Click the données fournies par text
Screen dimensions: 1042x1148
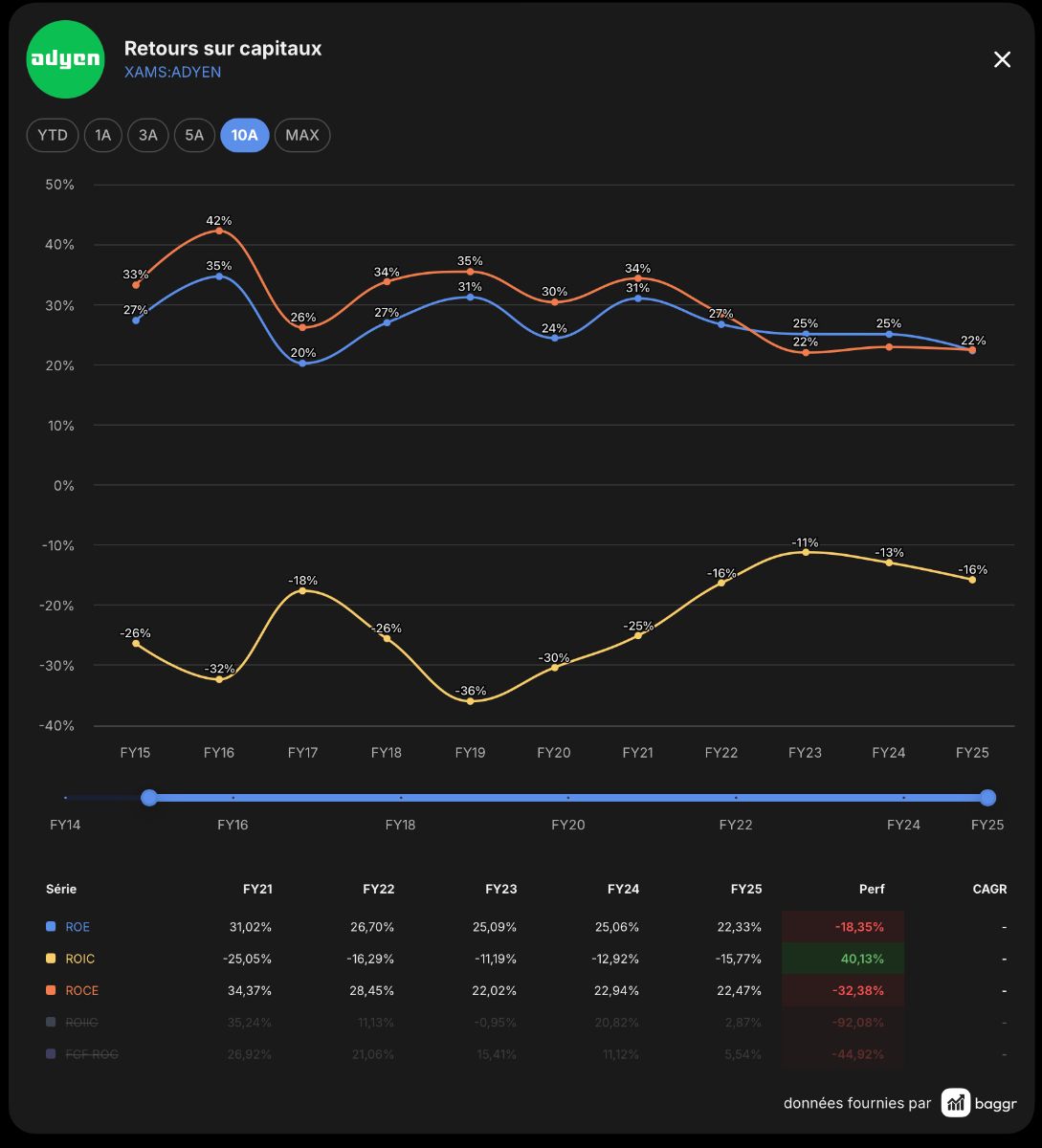(x=857, y=1103)
